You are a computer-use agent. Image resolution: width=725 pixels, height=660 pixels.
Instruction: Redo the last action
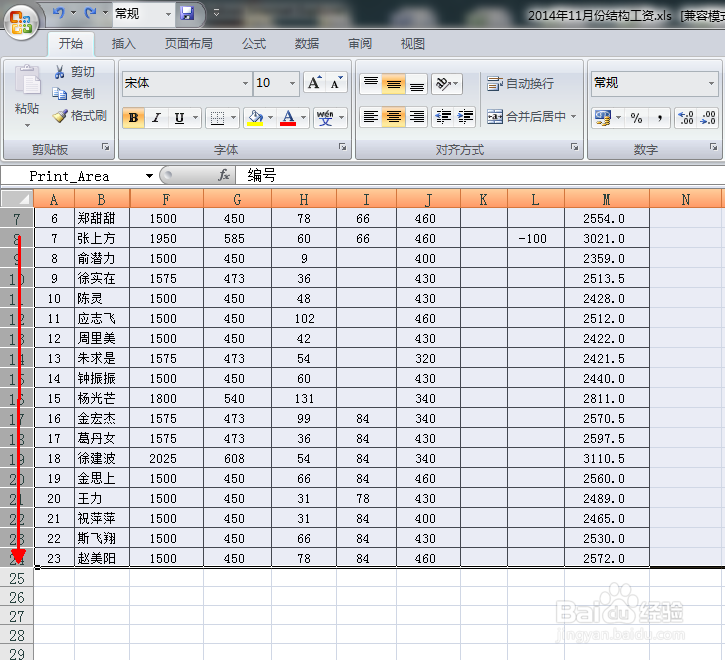[90, 13]
